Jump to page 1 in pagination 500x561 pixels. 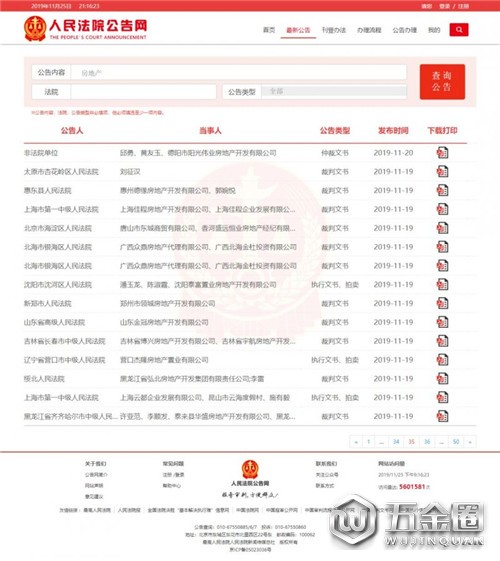click(x=368, y=442)
